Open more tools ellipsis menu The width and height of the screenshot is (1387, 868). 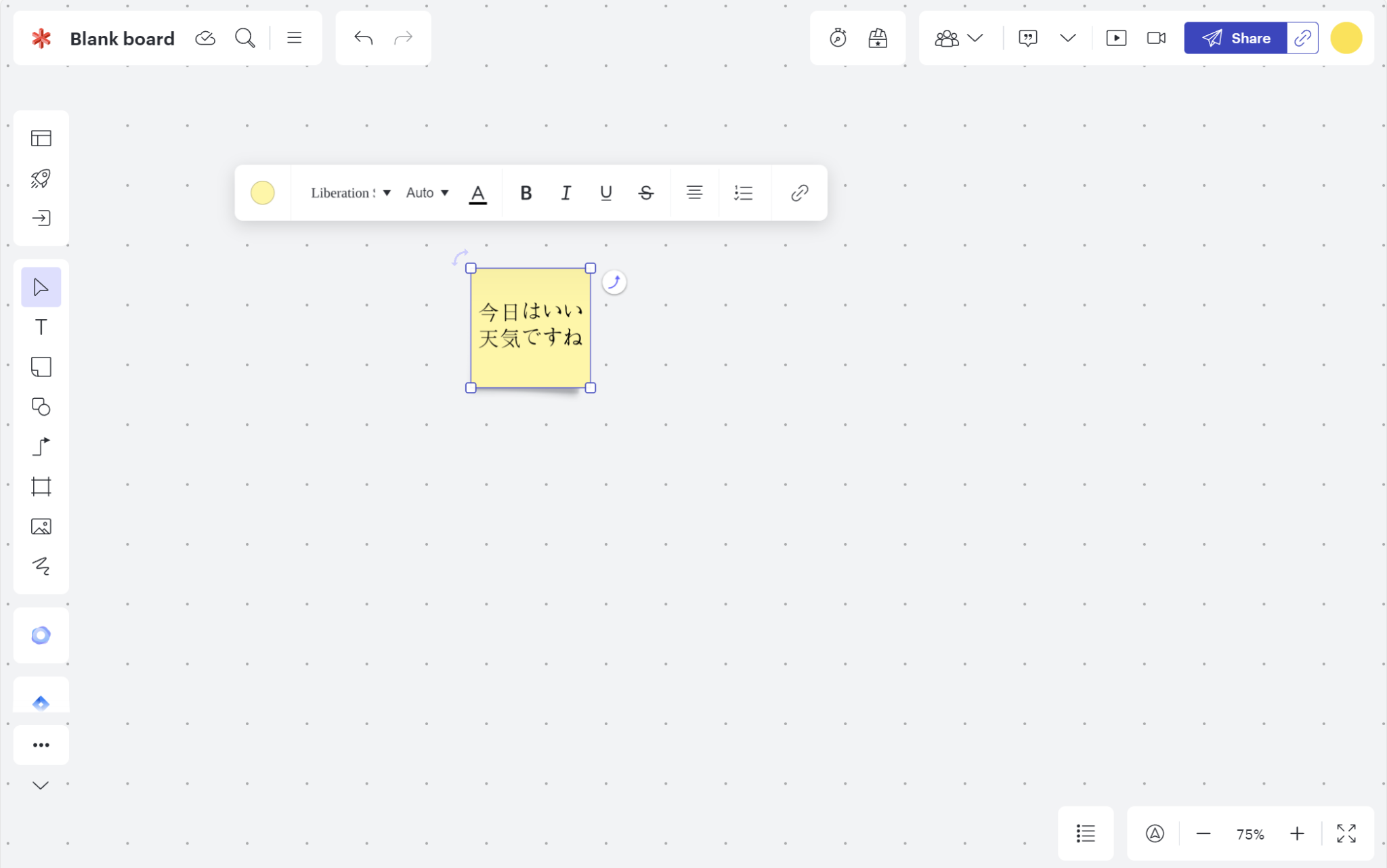tap(41, 745)
